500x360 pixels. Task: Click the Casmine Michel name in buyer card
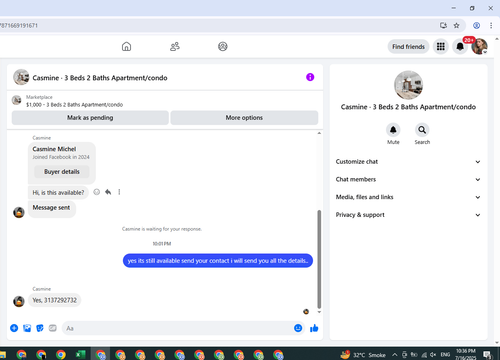[54, 149]
